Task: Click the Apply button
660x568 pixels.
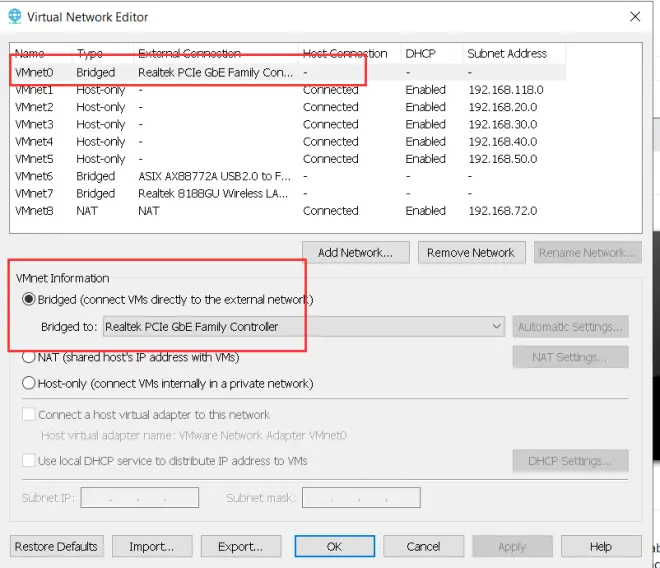Action: click(512, 547)
